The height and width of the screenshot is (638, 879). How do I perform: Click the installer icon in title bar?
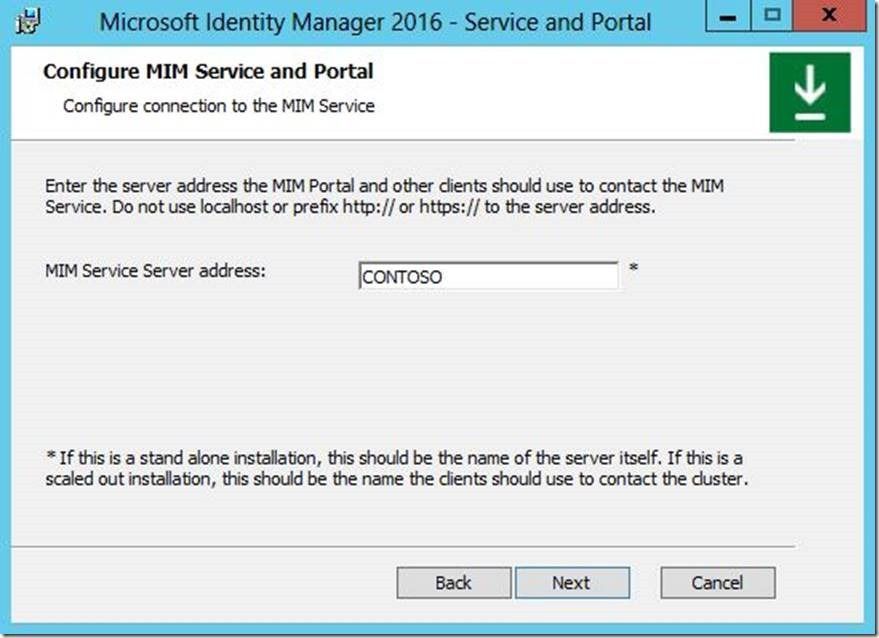[x=28, y=21]
